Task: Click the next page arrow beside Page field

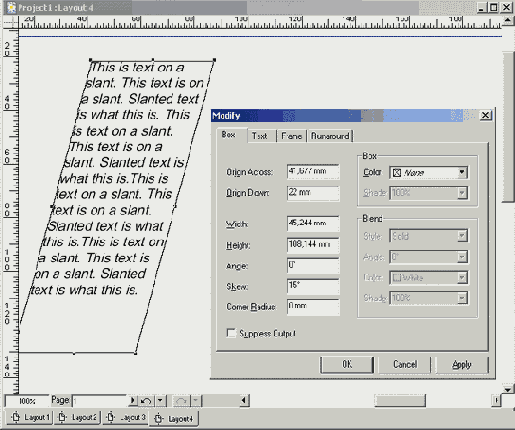Action: click(133, 400)
